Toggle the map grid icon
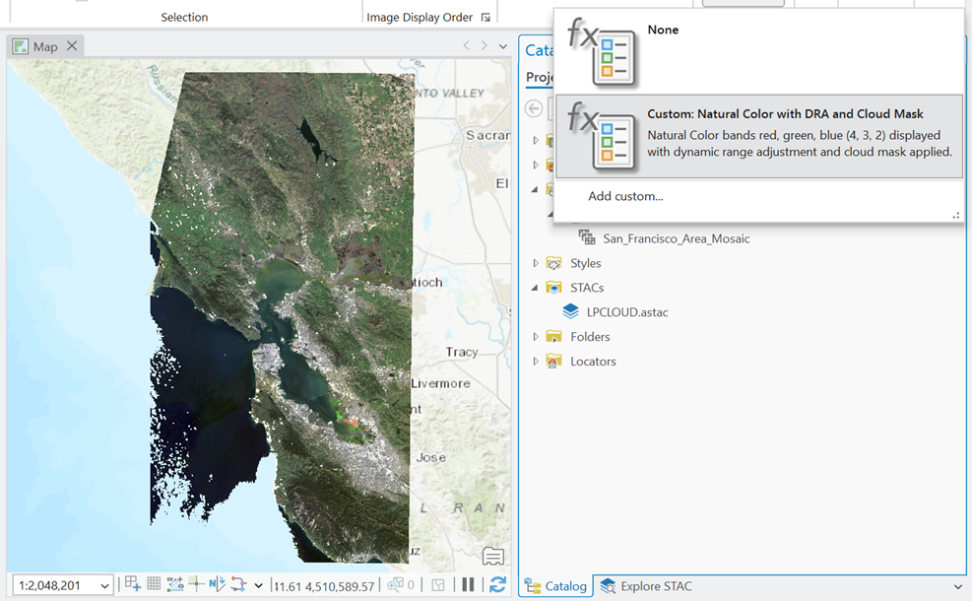Viewport: 972px width, 601px height. (154, 584)
